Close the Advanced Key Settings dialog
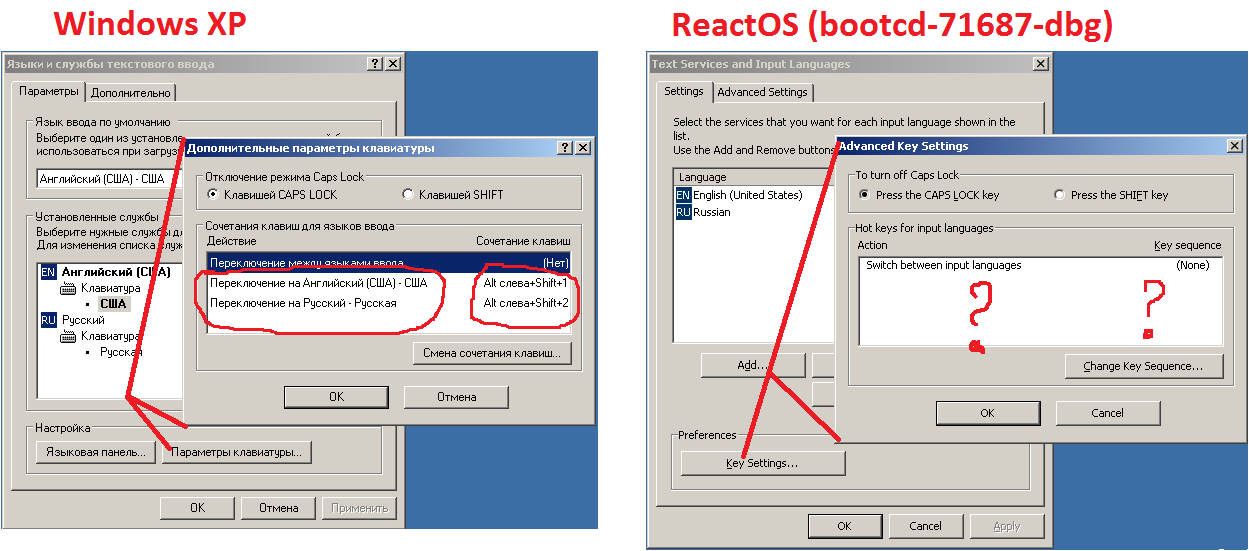 click(x=1234, y=146)
